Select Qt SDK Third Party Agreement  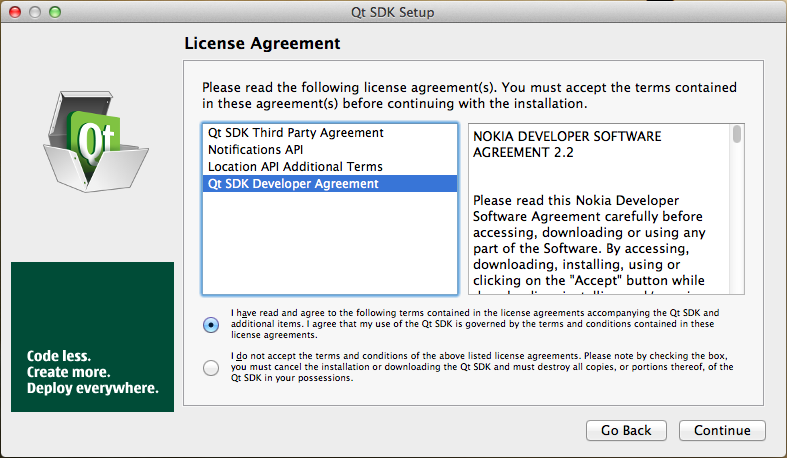(x=295, y=132)
